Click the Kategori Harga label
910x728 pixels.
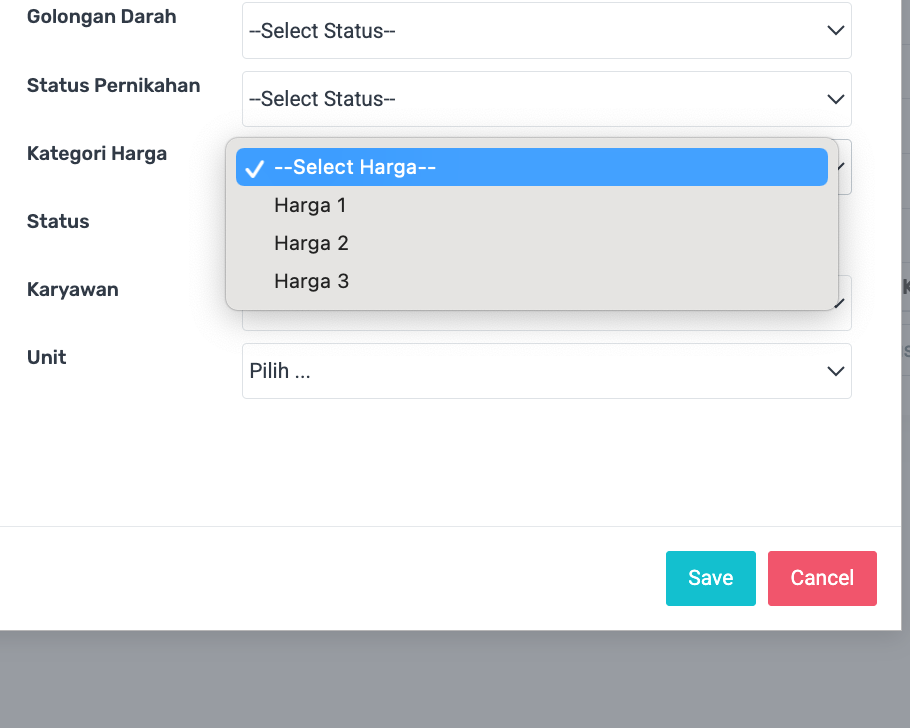click(97, 154)
